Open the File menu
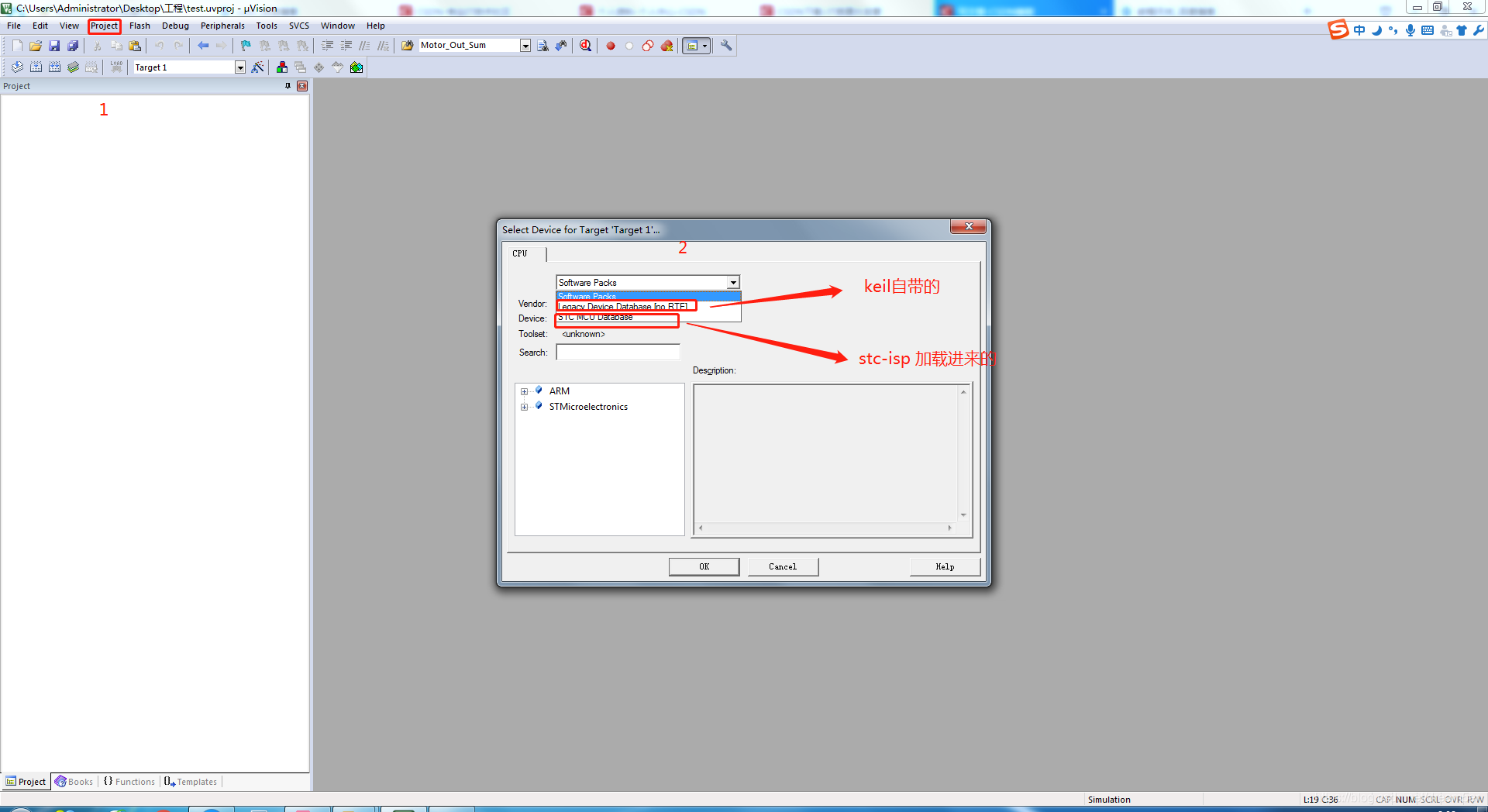The height and width of the screenshot is (812, 1488). [14, 26]
